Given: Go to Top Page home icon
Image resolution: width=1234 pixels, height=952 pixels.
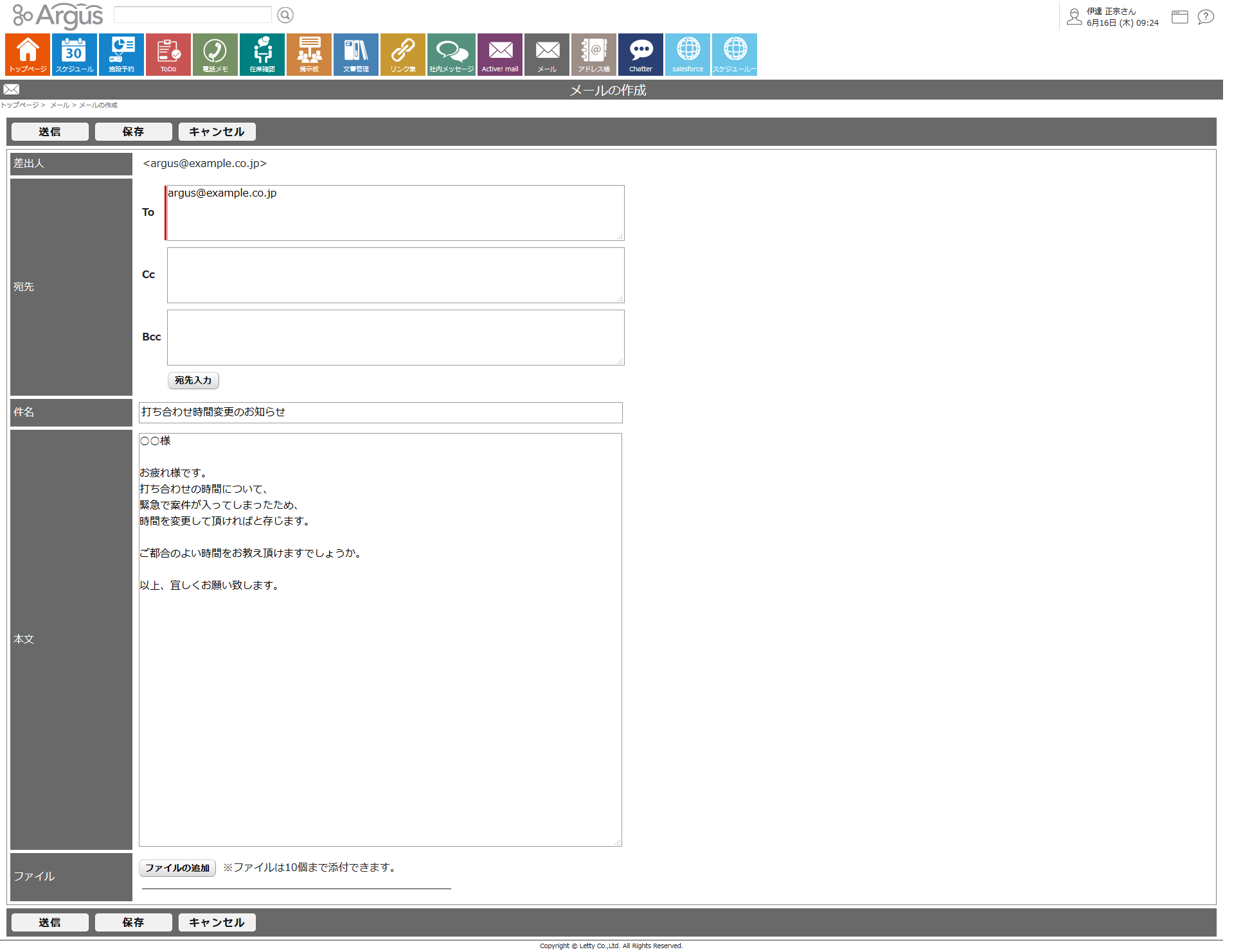Looking at the screenshot, I should pos(28,55).
